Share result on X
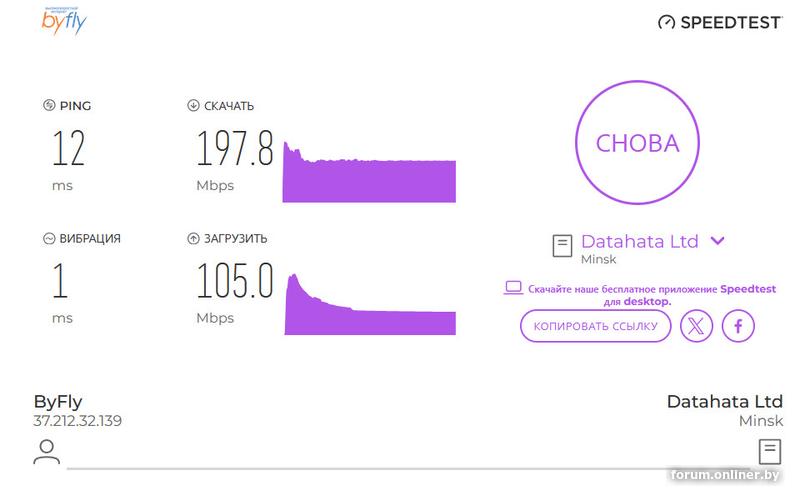The height and width of the screenshot is (496, 800). 696,326
